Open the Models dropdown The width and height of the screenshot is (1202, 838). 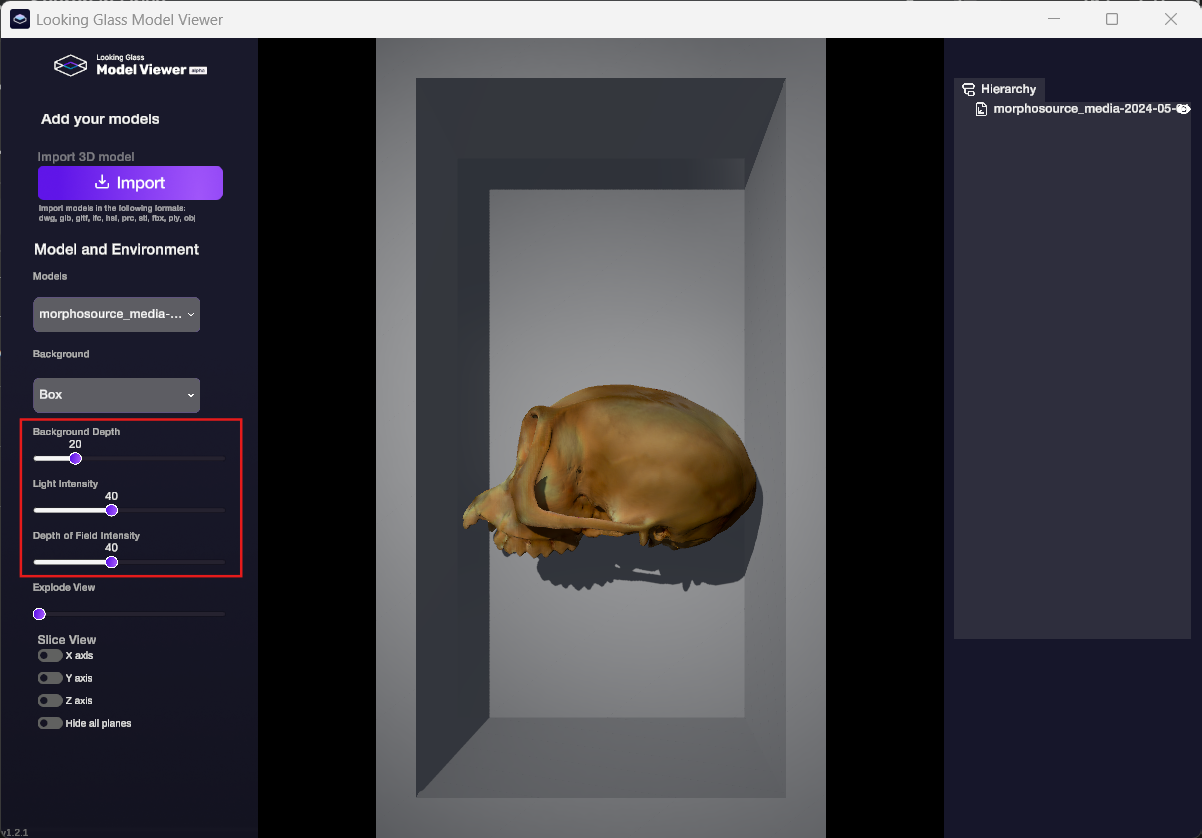117,314
